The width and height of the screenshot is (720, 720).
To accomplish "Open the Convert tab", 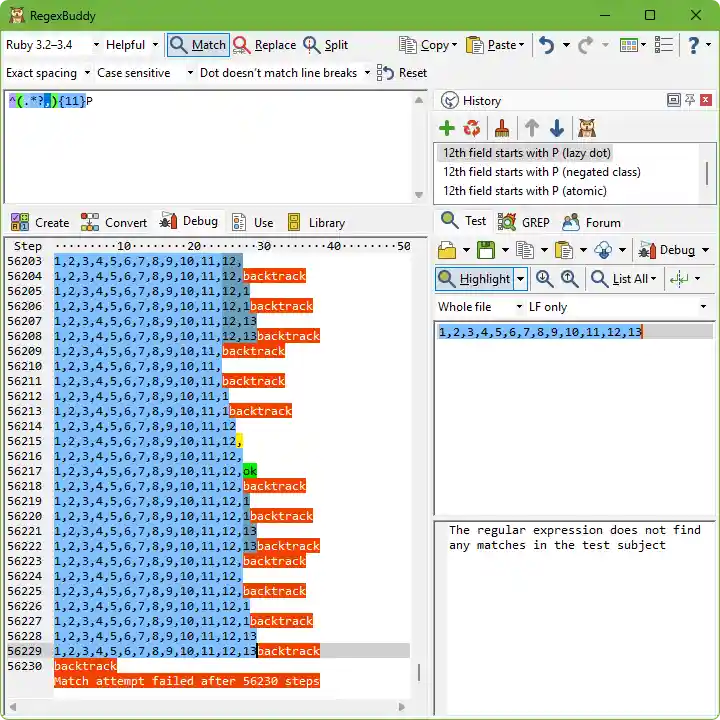I will 114,223.
